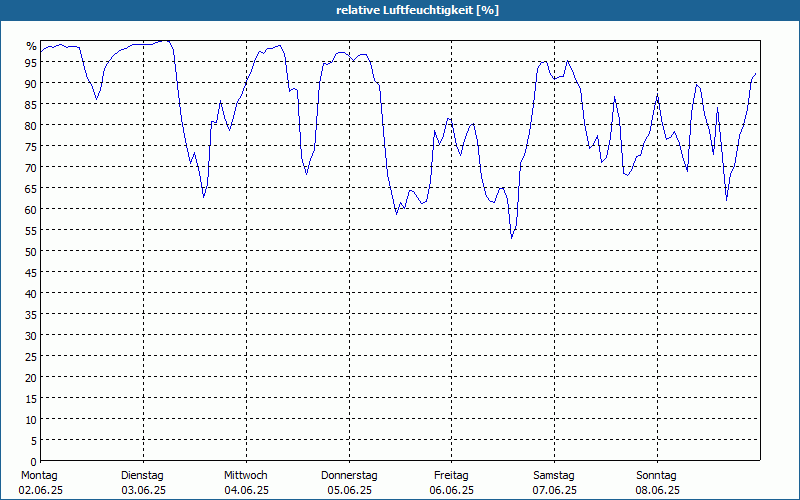Click the y-axis value '50'
Image resolution: width=800 pixels, height=500 pixels.
tap(31, 252)
